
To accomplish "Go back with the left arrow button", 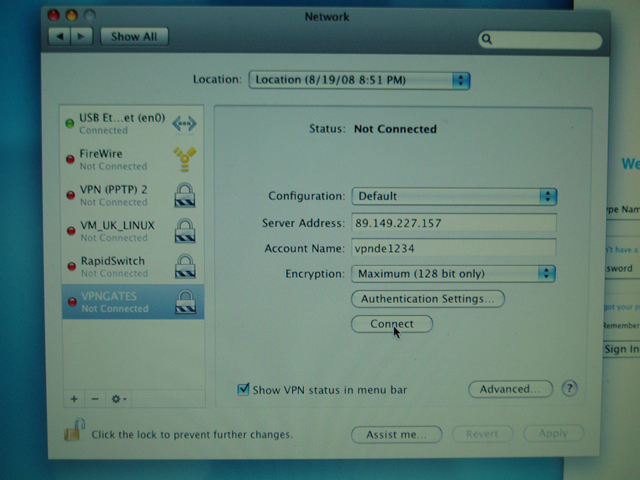I will click(60, 37).
